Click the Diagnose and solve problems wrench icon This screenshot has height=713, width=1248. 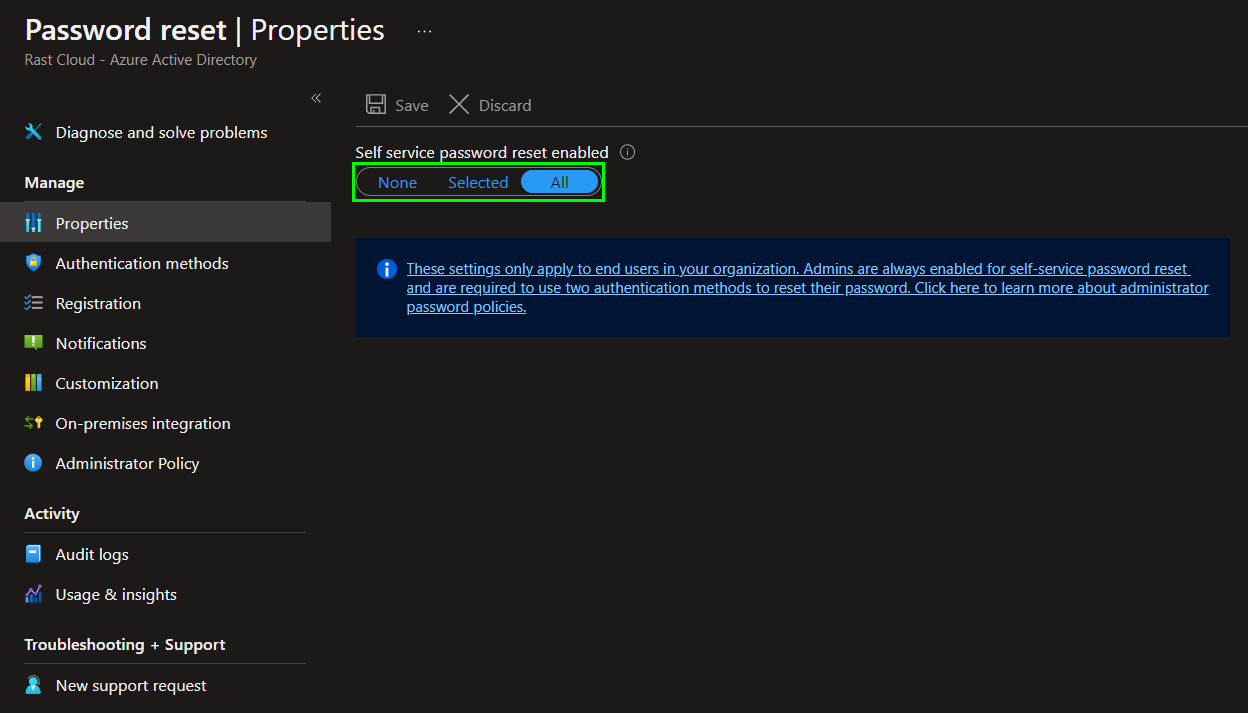[x=34, y=132]
